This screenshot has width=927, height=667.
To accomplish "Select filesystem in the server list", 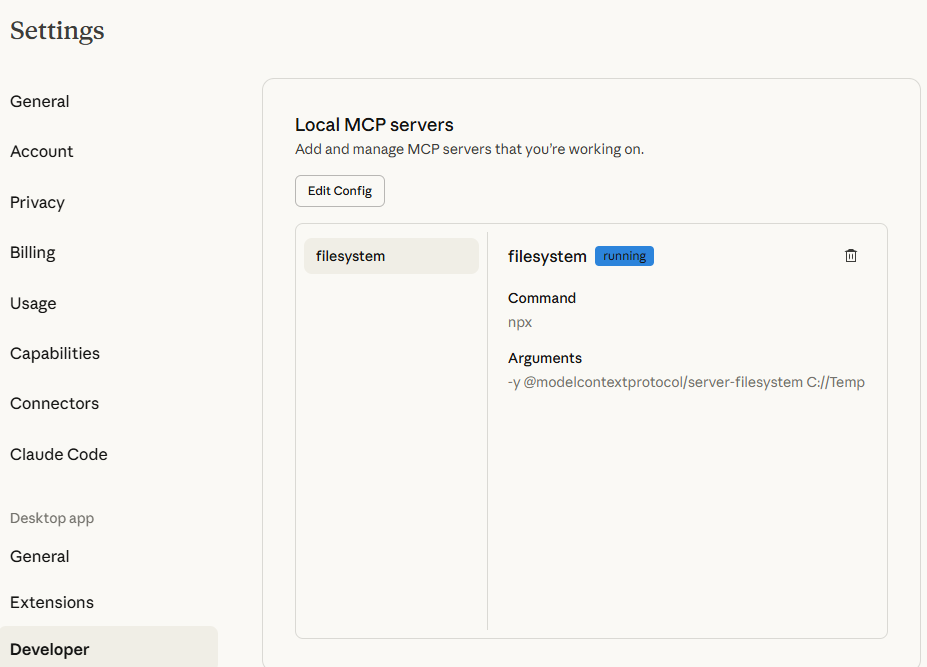I will tap(391, 256).
